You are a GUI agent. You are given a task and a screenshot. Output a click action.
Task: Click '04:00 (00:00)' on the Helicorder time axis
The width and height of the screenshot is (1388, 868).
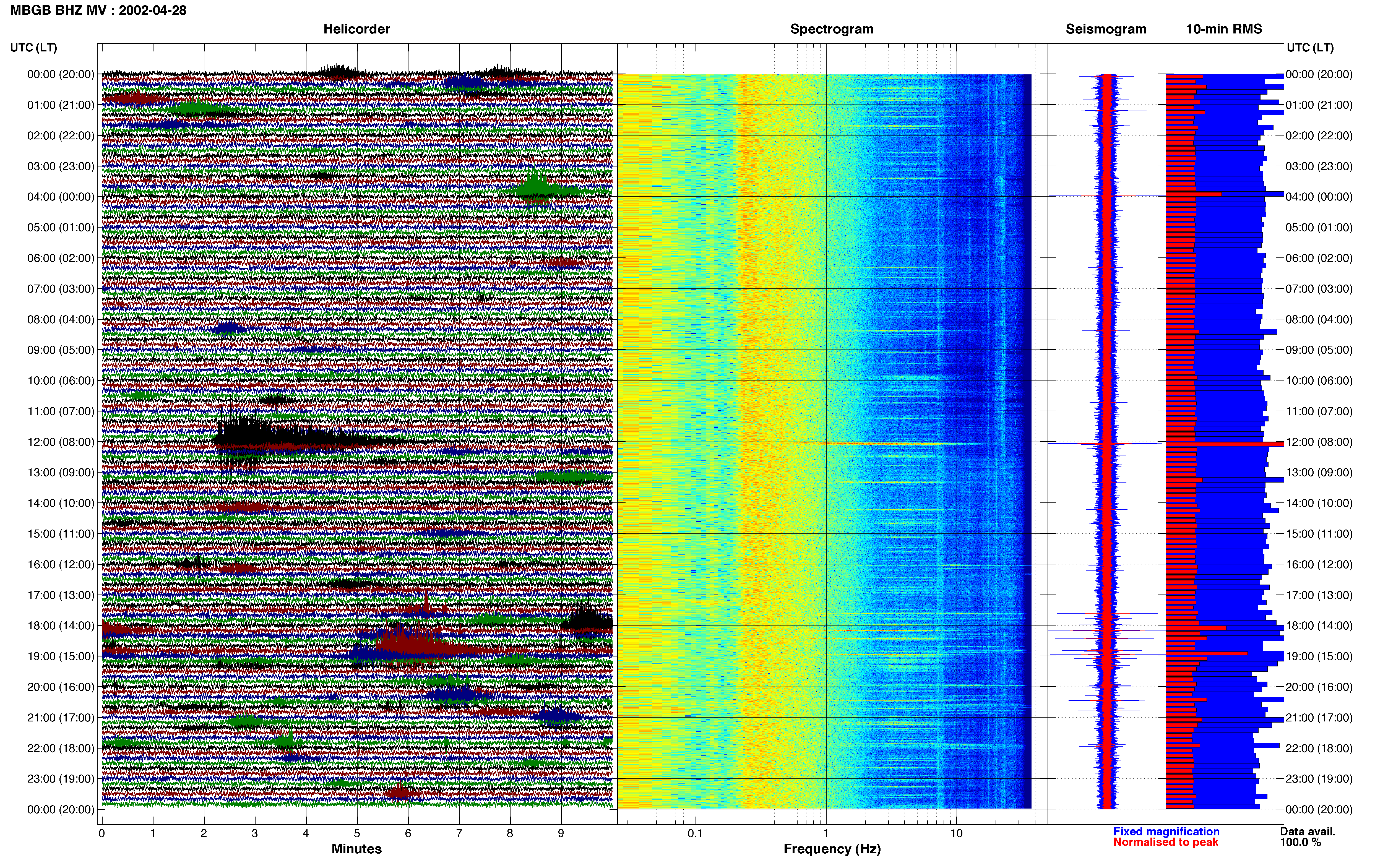coord(61,197)
